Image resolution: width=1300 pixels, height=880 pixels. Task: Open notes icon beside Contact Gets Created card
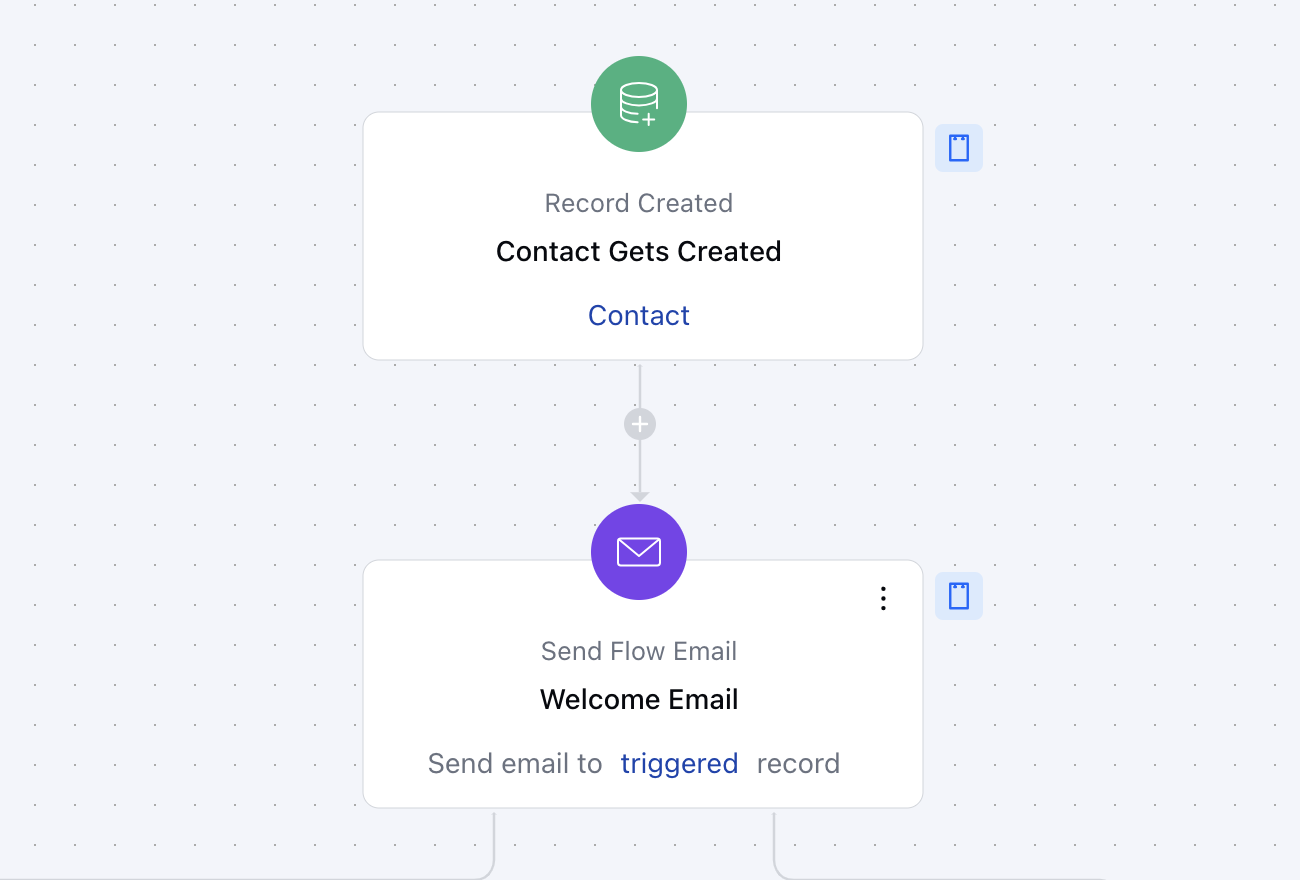click(x=959, y=148)
